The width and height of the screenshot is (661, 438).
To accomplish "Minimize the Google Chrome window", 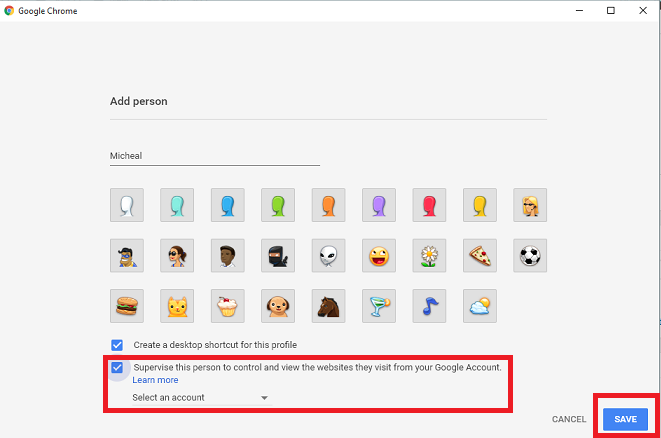I will point(580,11).
